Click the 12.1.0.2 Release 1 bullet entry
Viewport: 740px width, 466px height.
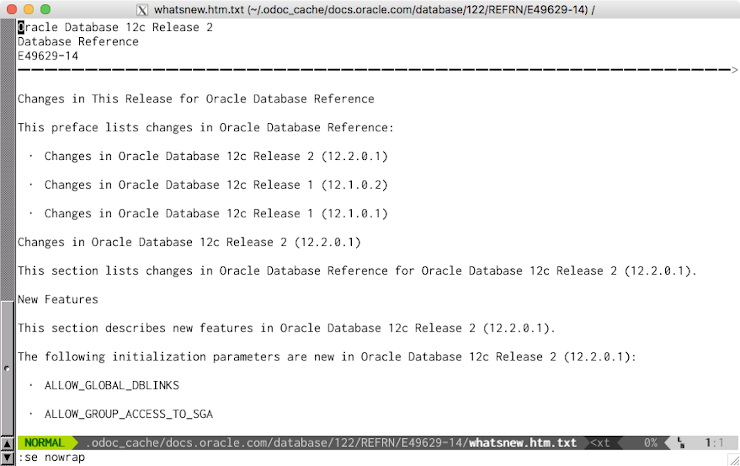[216, 185]
